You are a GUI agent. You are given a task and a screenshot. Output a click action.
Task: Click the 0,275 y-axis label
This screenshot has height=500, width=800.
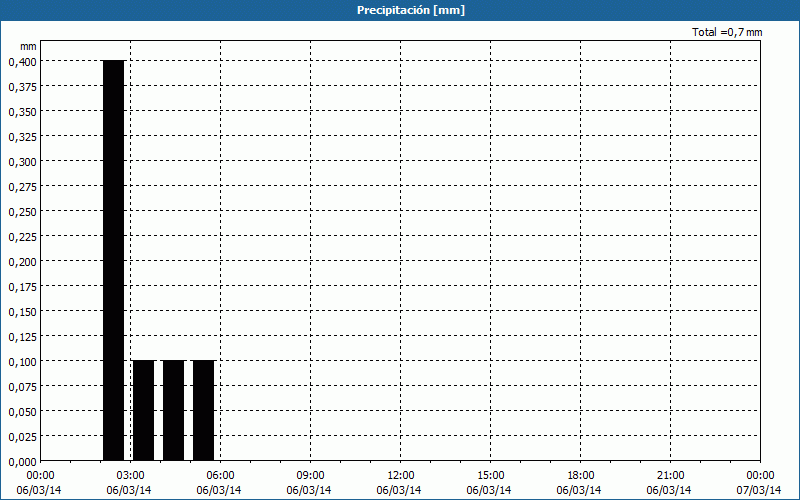pos(22,187)
